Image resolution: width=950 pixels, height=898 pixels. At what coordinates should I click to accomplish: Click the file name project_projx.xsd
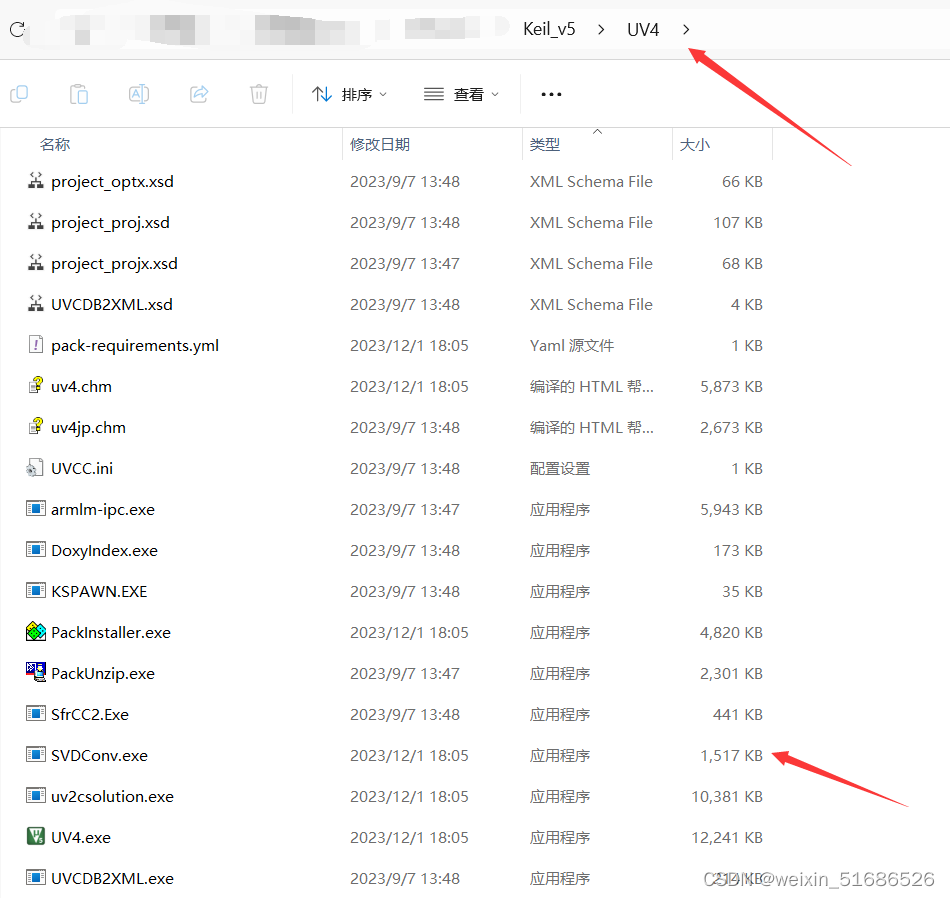(x=115, y=264)
